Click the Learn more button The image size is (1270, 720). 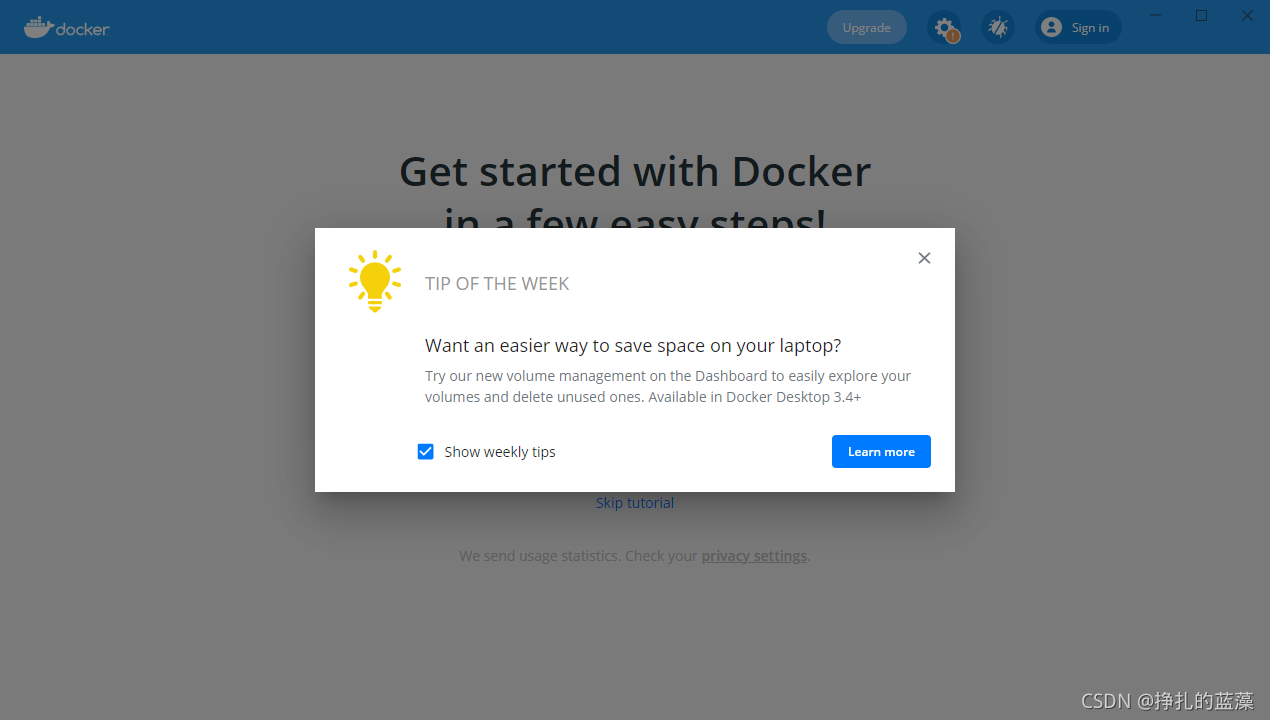tap(881, 451)
